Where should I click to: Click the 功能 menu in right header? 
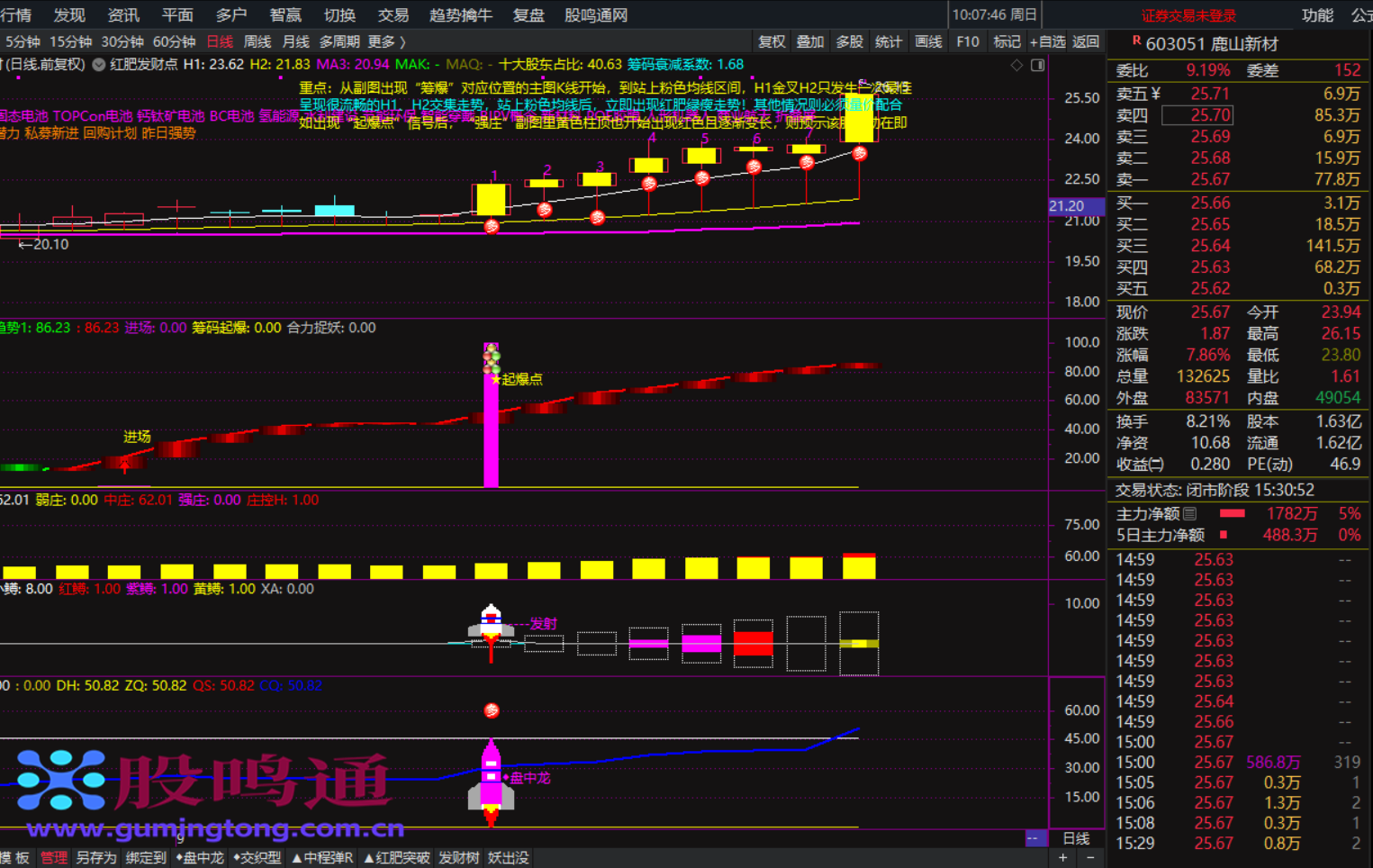(x=1317, y=15)
